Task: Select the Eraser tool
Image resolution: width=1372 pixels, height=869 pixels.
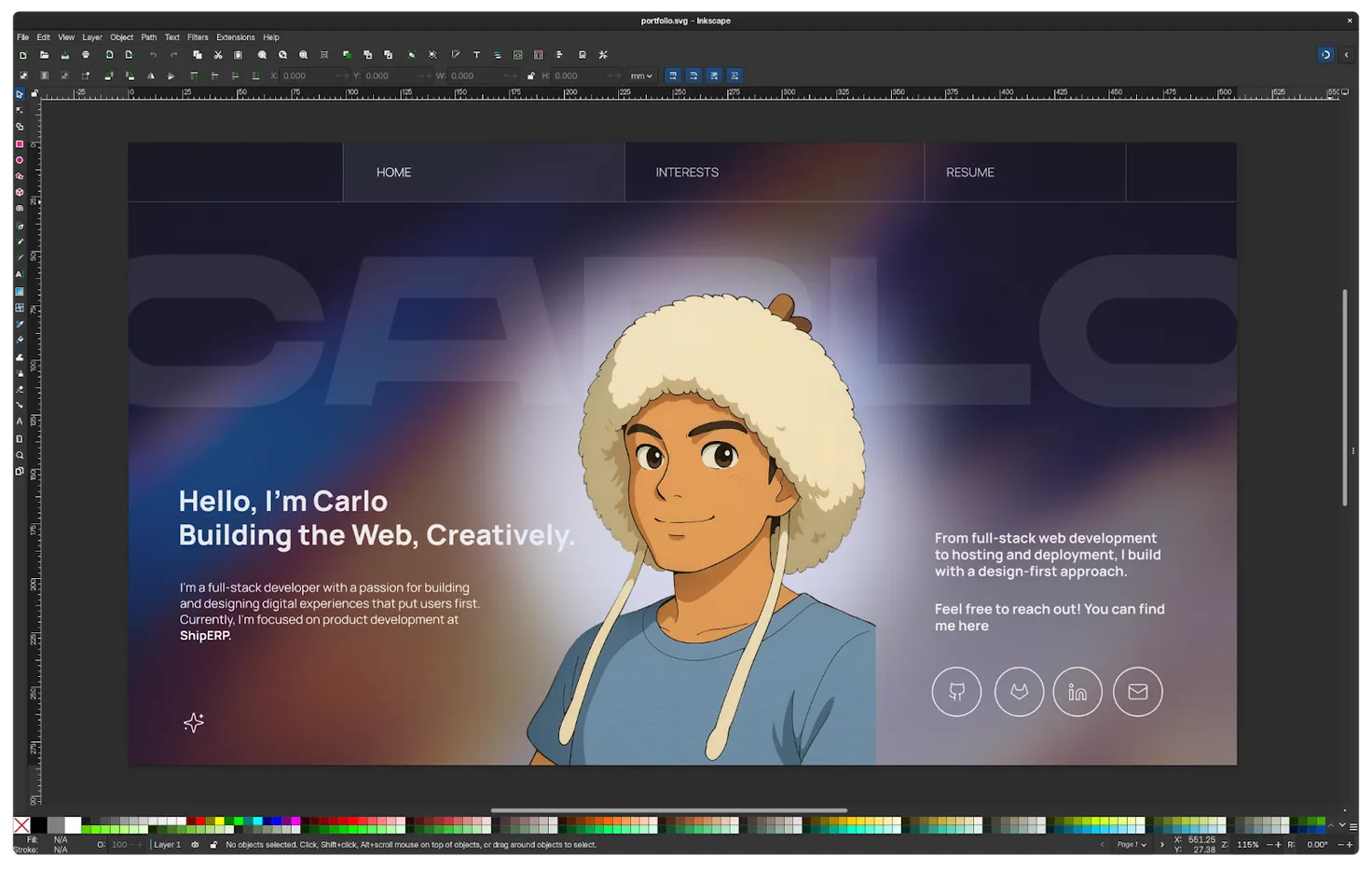Action: 20,390
